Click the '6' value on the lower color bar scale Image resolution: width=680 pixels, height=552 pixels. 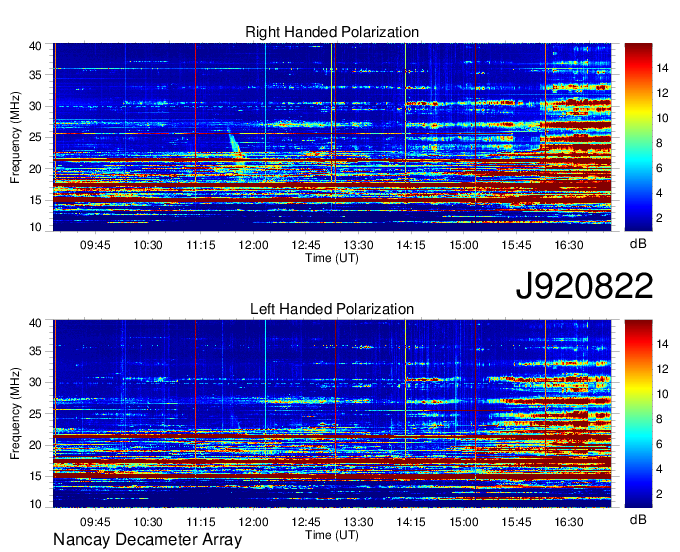659,444
